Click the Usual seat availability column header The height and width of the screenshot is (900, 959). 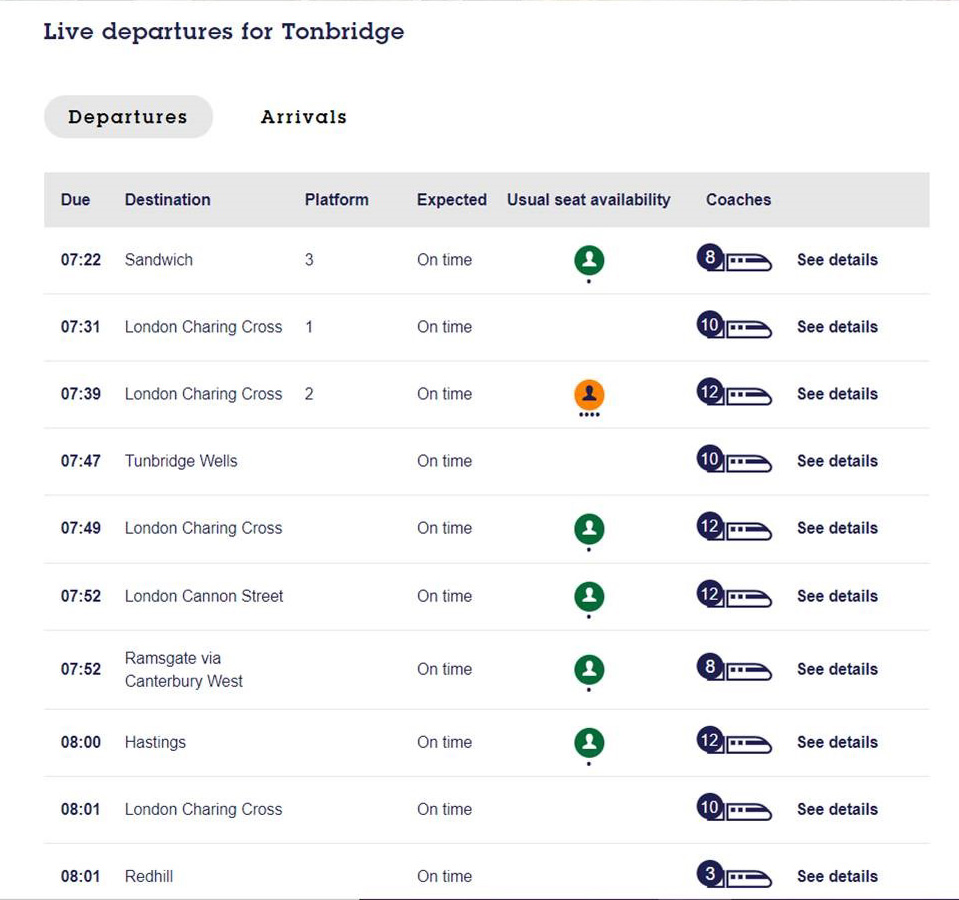click(x=588, y=200)
